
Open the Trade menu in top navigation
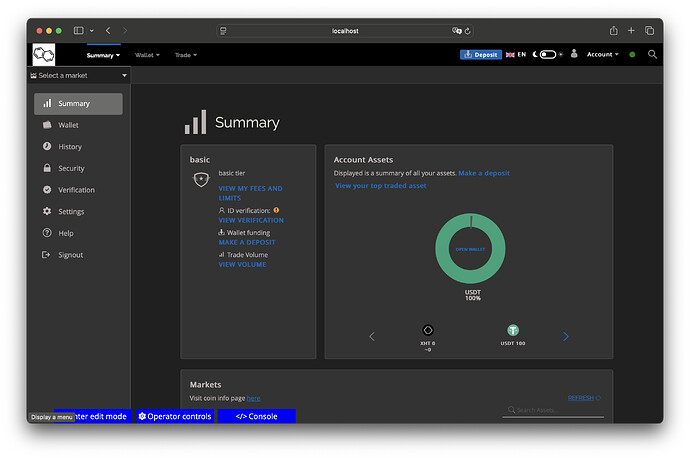pyautogui.click(x=185, y=55)
